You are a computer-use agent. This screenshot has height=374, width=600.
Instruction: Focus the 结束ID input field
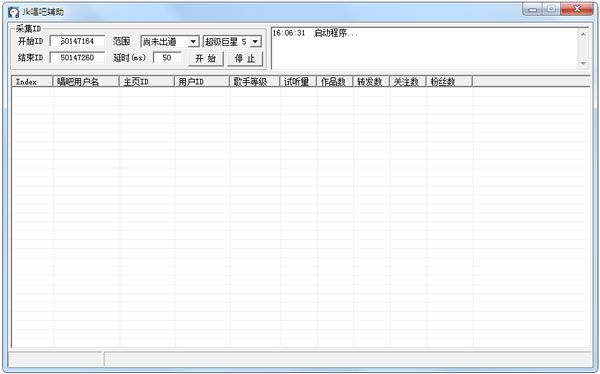tap(77, 57)
